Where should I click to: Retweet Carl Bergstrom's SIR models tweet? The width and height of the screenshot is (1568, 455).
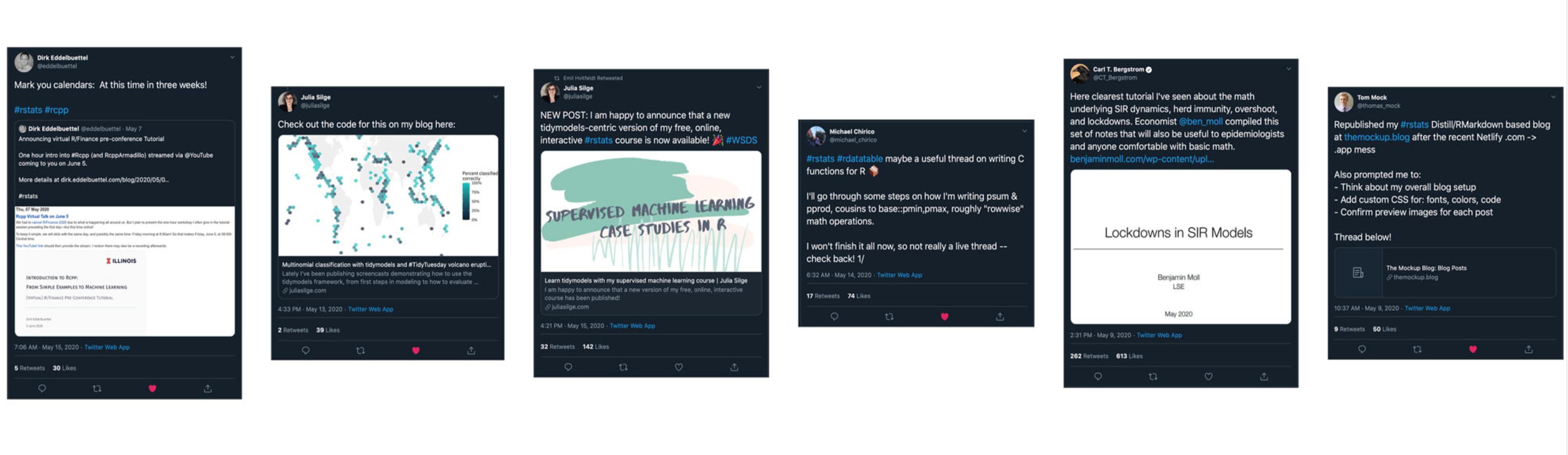pyautogui.click(x=1153, y=377)
